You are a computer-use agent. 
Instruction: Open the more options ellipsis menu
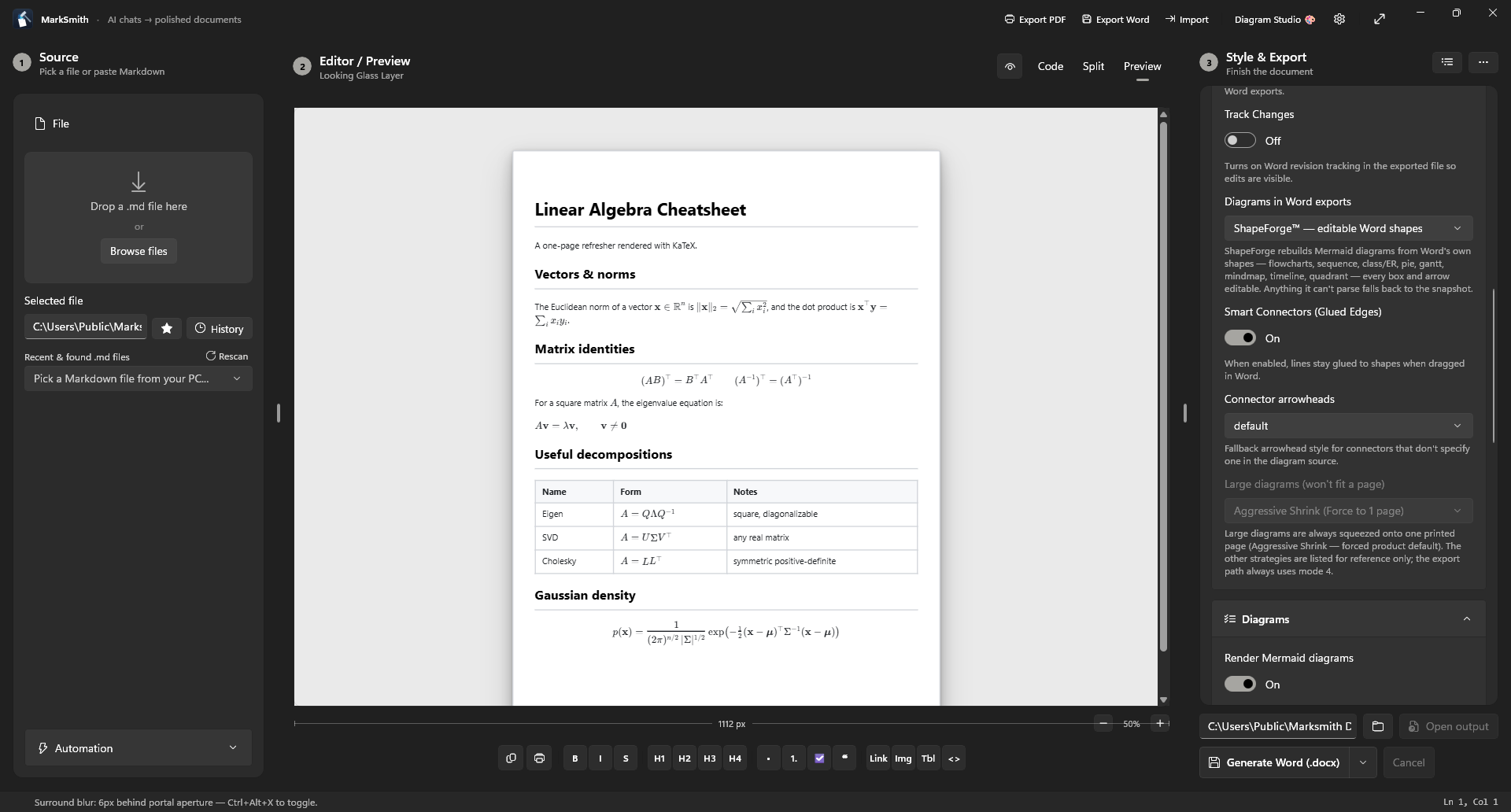click(1483, 61)
